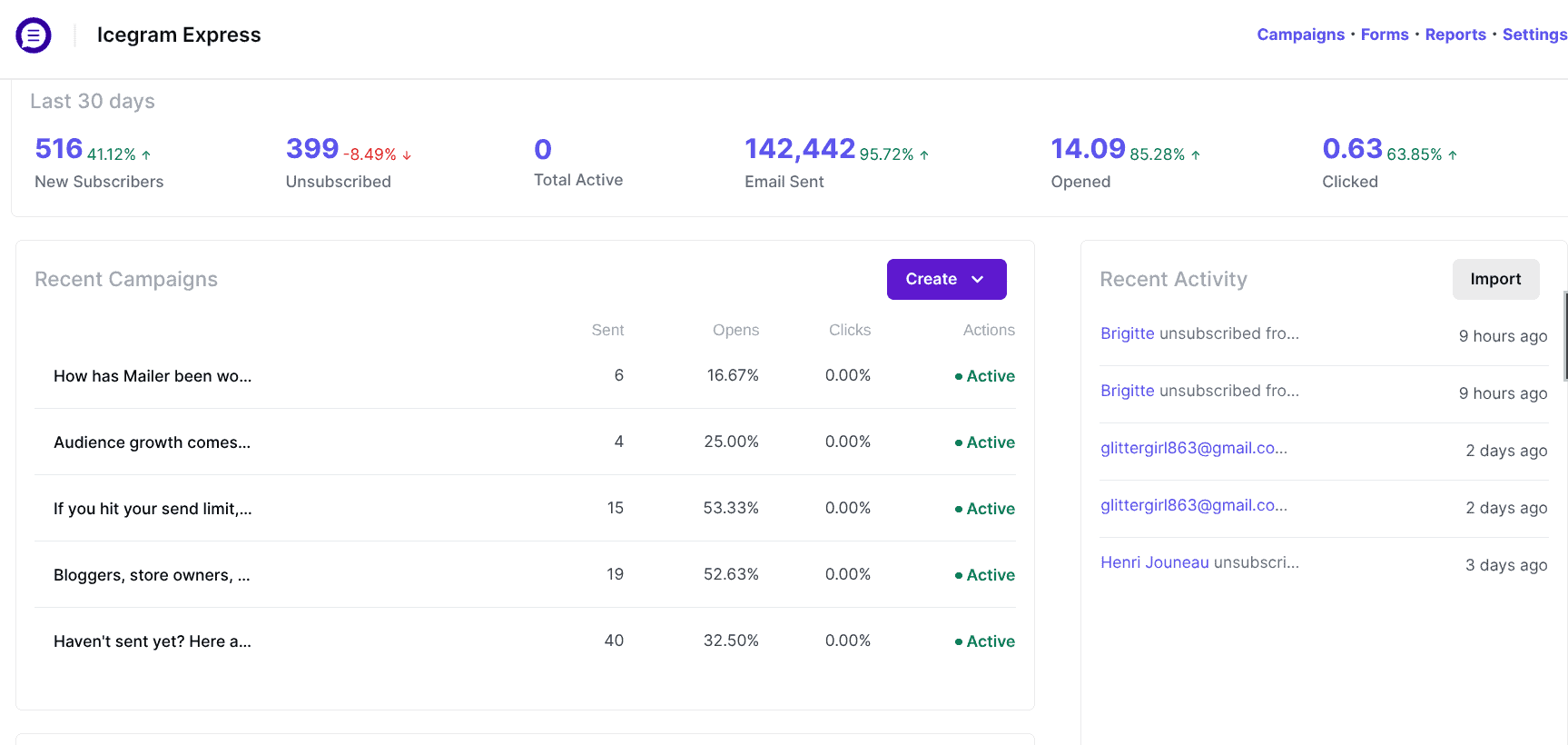The height and width of the screenshot is (745, 1568).
Task: Click Active status of 'If you hit your send limit' campaign
Action: tap(985, 509)
